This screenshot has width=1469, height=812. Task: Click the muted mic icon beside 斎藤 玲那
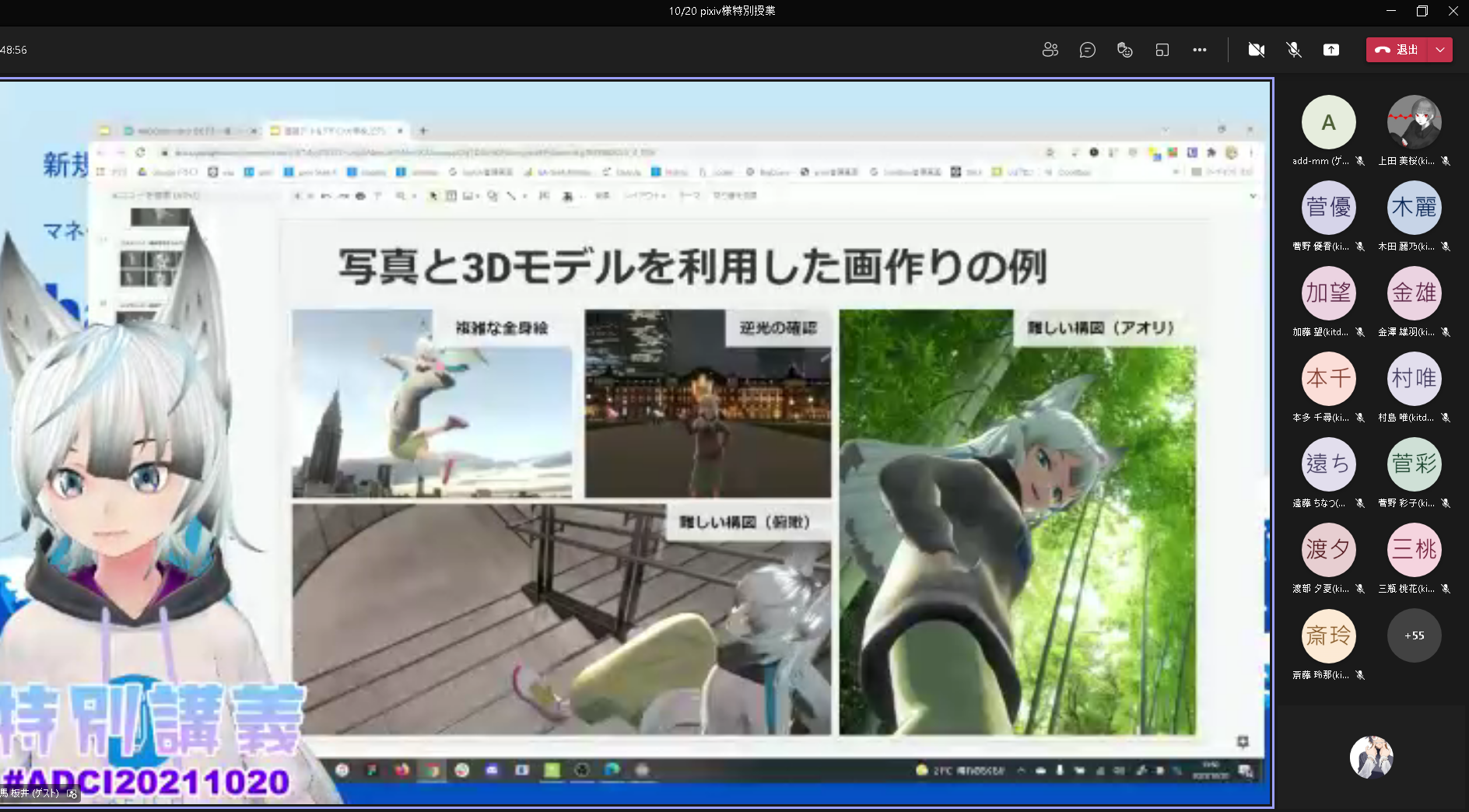point(1360,675)
